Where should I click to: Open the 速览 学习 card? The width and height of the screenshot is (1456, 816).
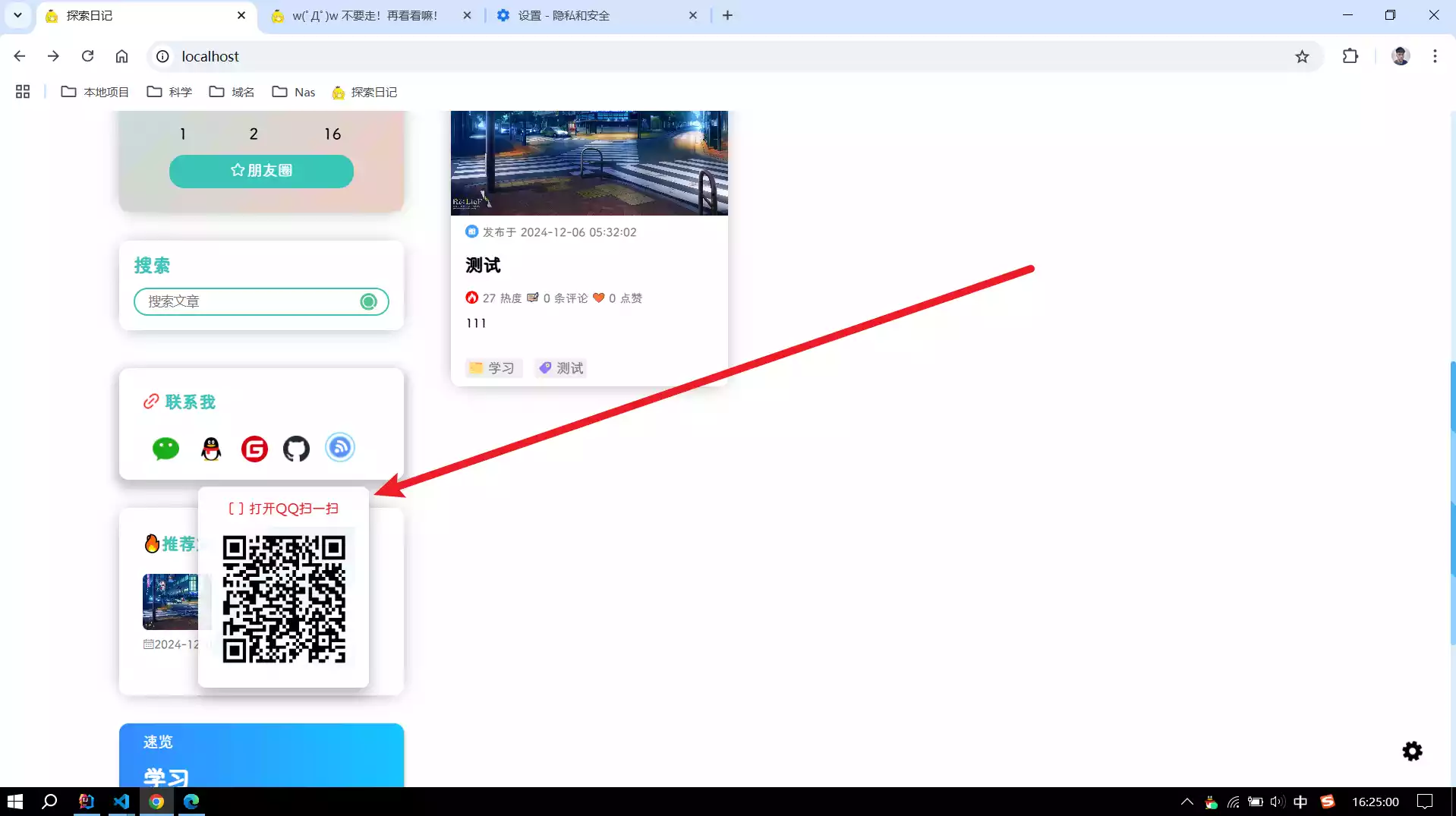261,755
